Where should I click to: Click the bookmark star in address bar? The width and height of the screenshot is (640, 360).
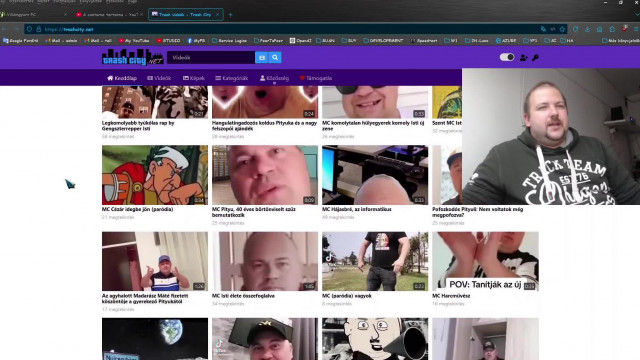point(562,29)
